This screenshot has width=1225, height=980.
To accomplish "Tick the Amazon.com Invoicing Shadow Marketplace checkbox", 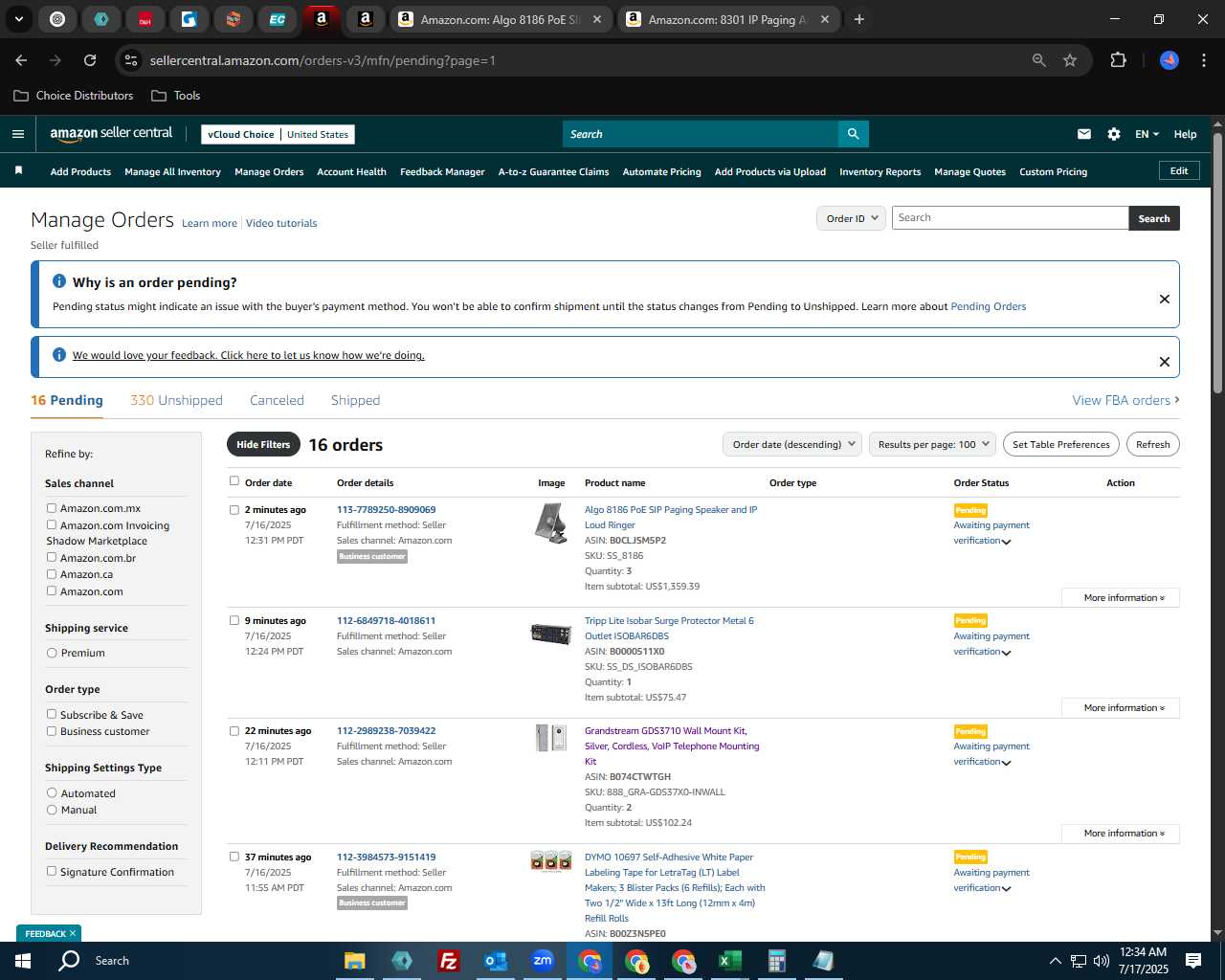I will point(52,524).
